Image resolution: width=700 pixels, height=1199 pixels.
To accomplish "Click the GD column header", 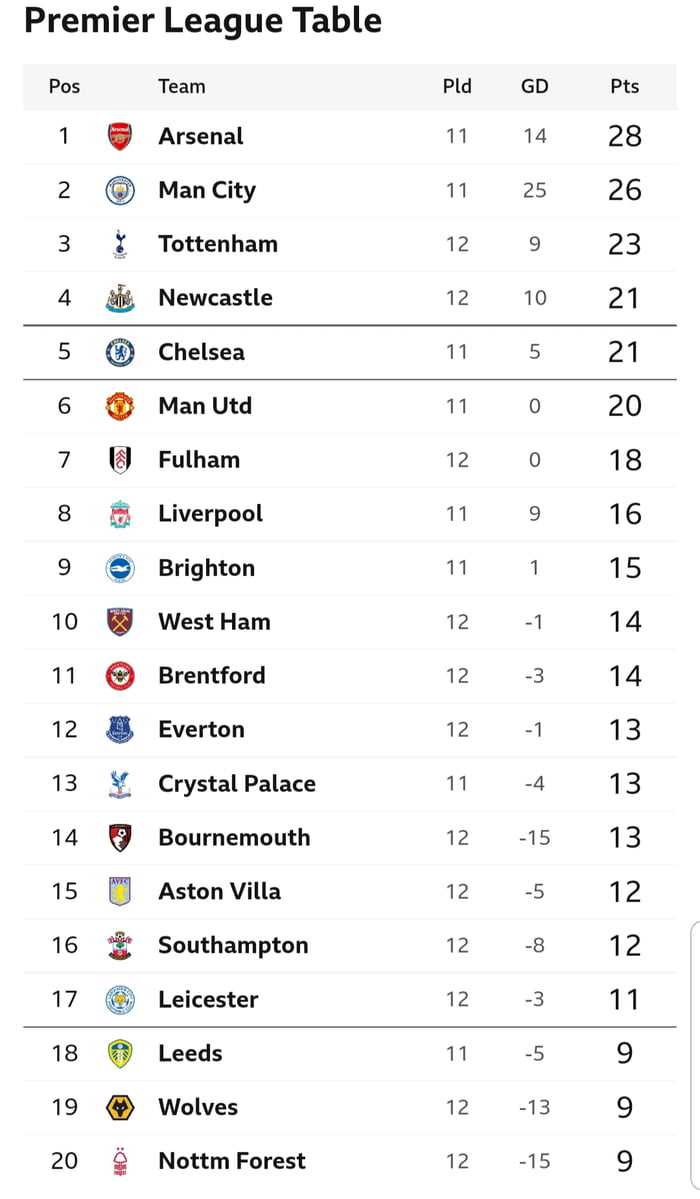I will tap(534, 87).
